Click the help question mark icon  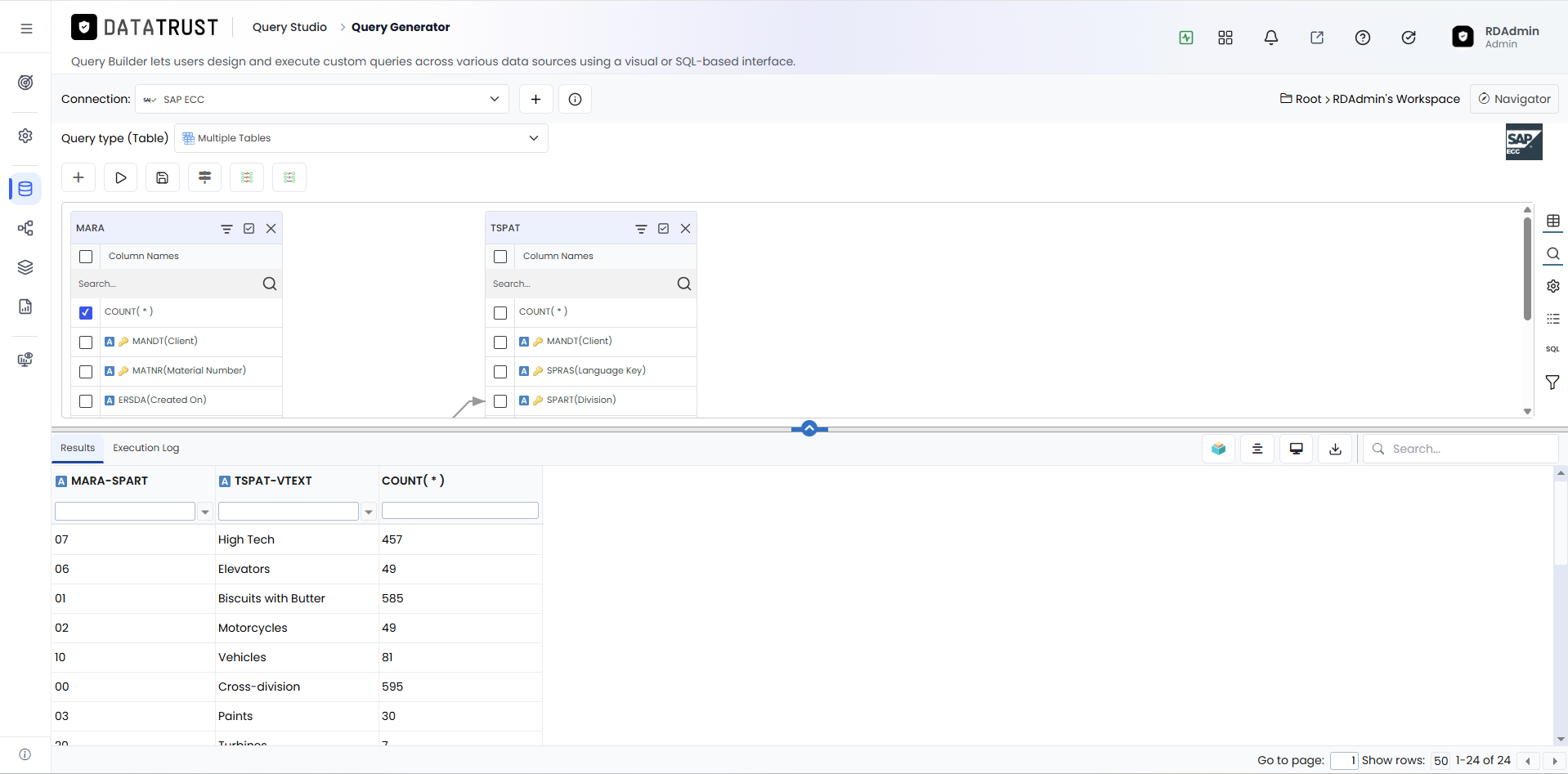pyautogui.click(x=1363, y=38)
